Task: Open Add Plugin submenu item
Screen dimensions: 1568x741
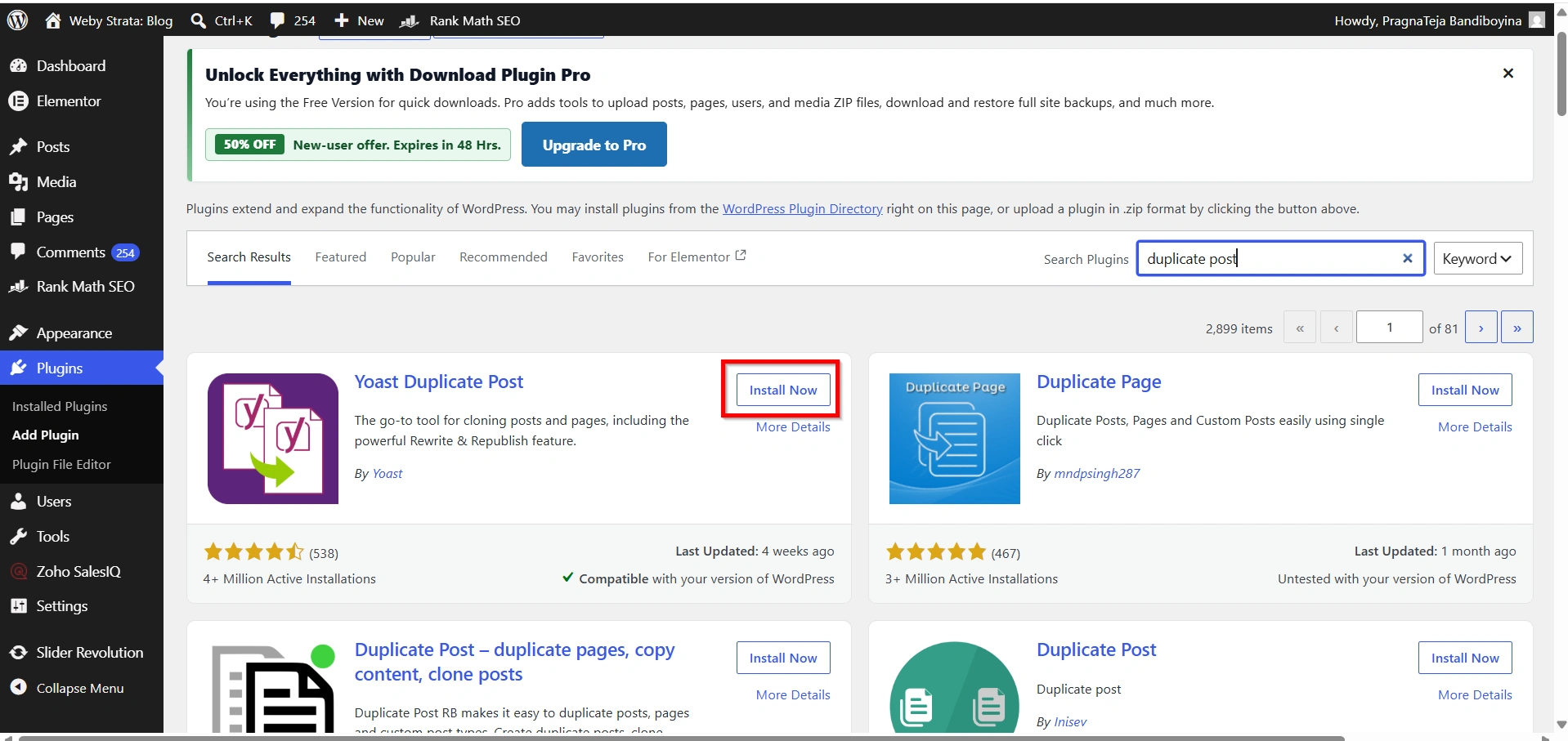Action: coord(46,435)
